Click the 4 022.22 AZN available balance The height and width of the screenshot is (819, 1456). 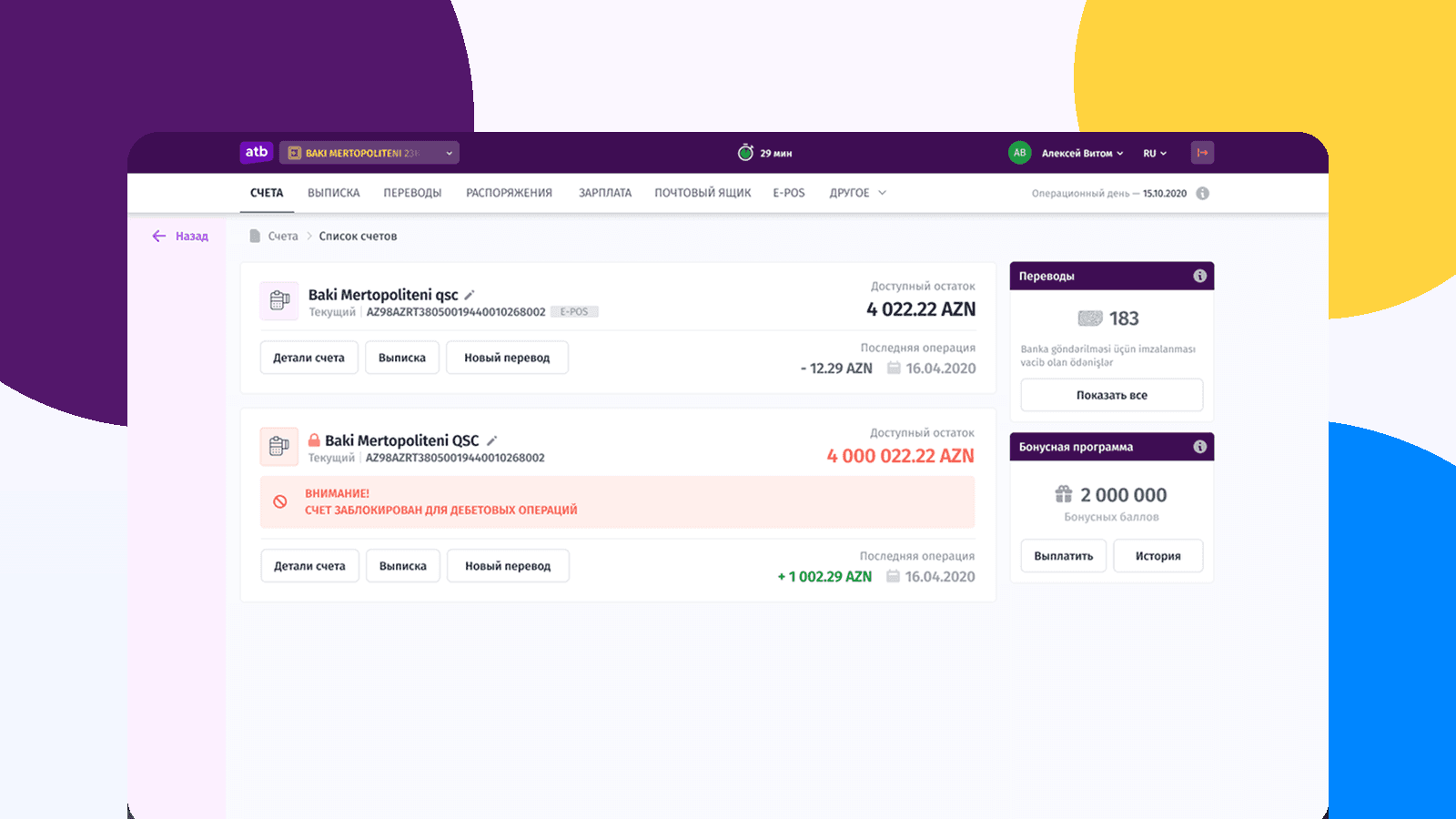pyautogui.click(x=921, y=309)
